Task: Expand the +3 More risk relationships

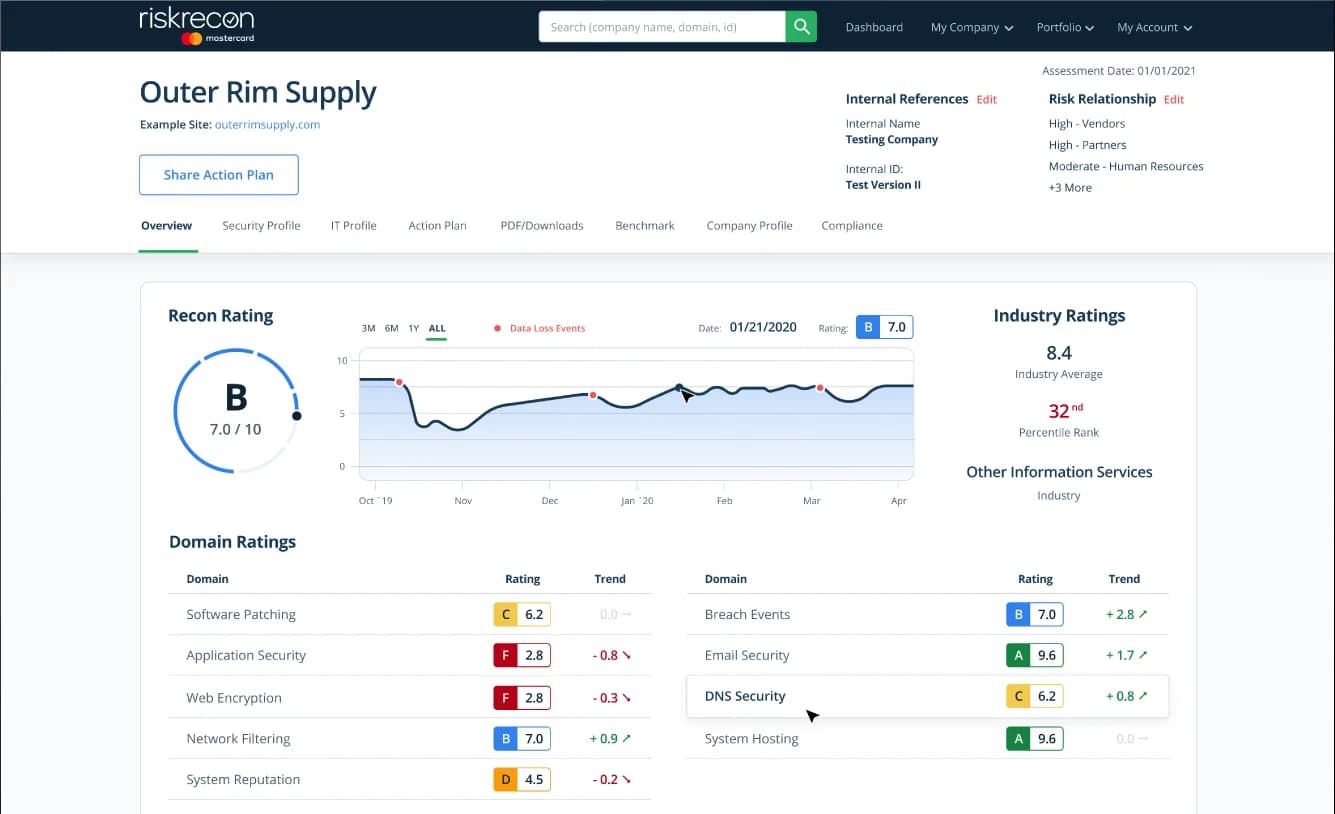Action: click(x=1070, y=188)
